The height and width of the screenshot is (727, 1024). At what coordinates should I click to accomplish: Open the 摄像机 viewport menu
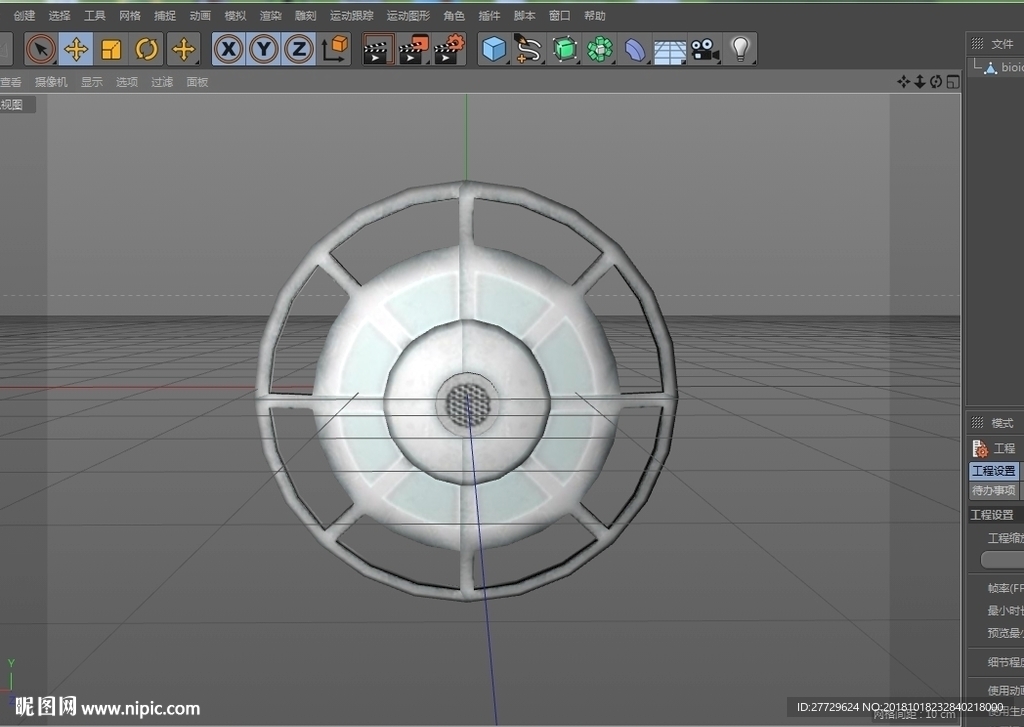pos(51,82)
